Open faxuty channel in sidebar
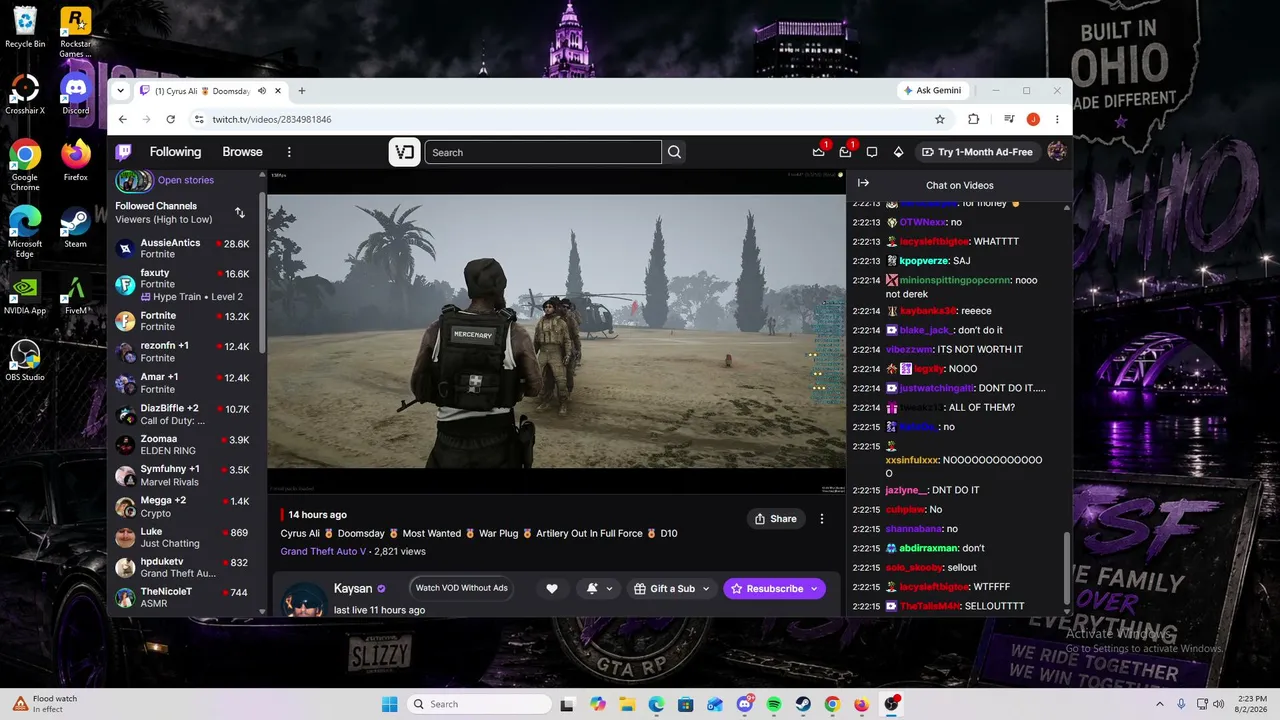The width and height of the screenshot is (1280, 720). pos(186,285)
